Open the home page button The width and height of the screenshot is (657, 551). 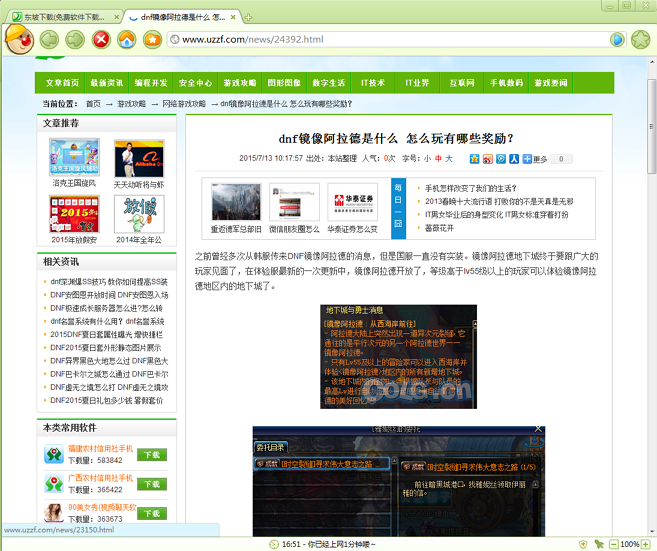(x=127, y=40)
